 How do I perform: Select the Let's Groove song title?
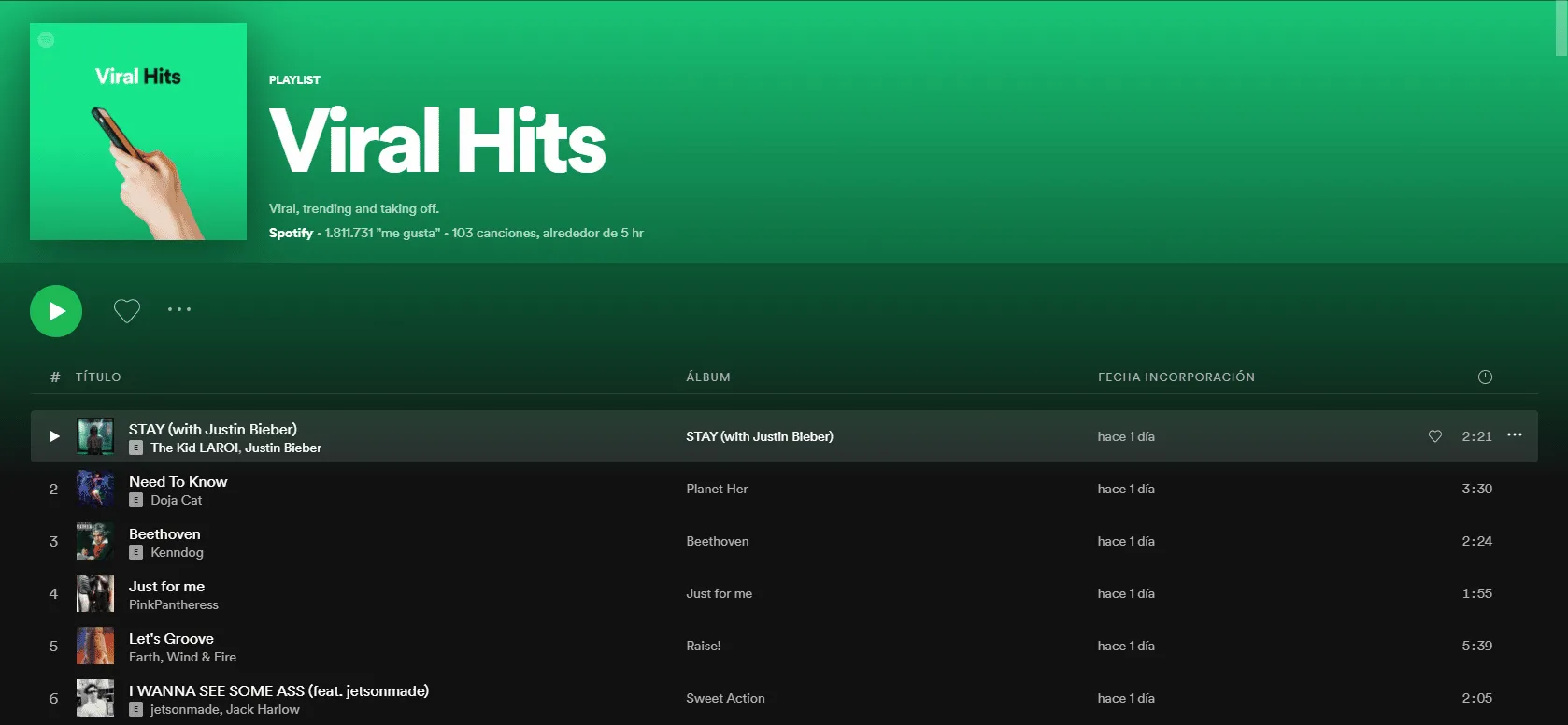(x=171, y=638)
